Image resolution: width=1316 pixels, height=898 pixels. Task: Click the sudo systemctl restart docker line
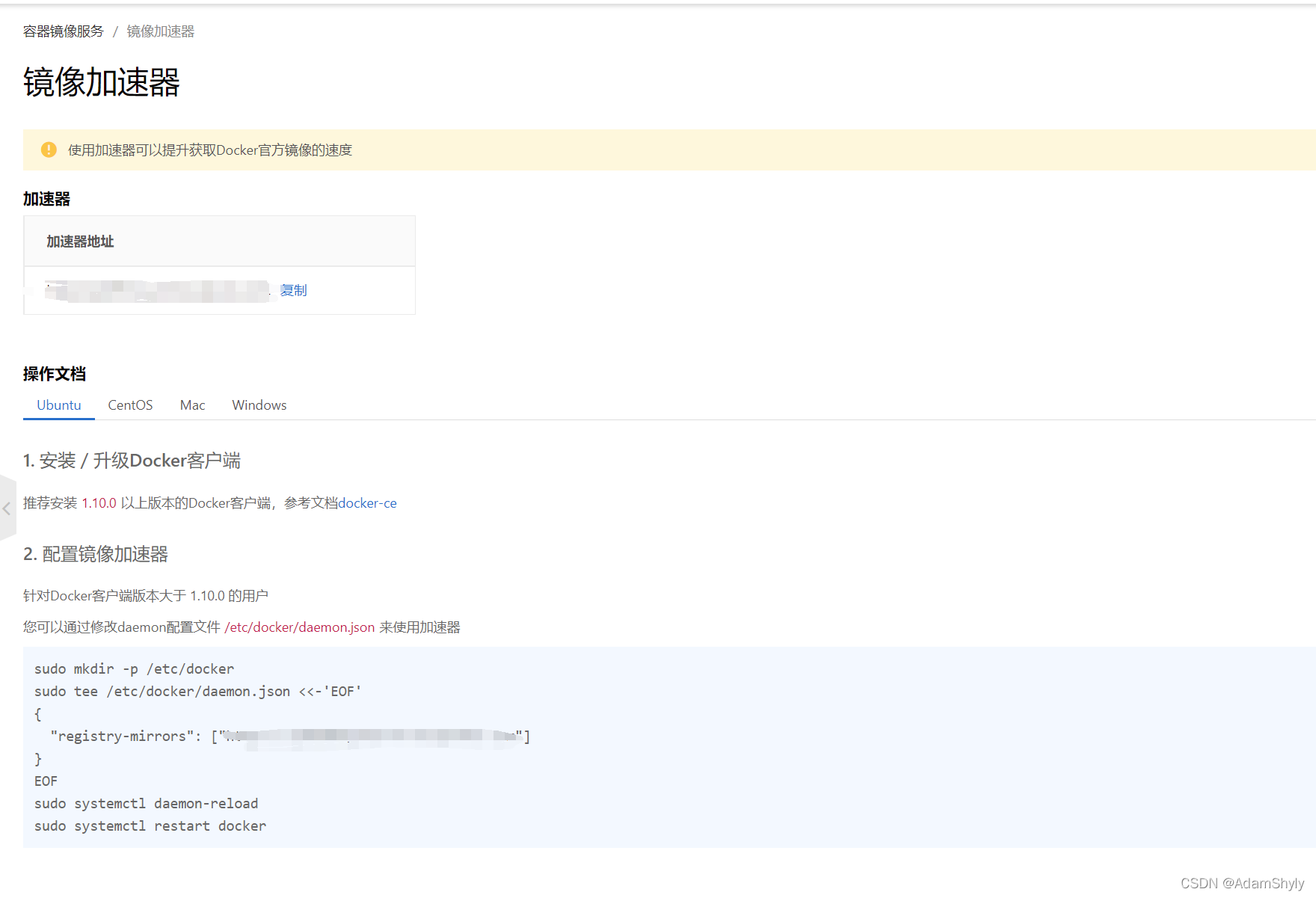150,826
